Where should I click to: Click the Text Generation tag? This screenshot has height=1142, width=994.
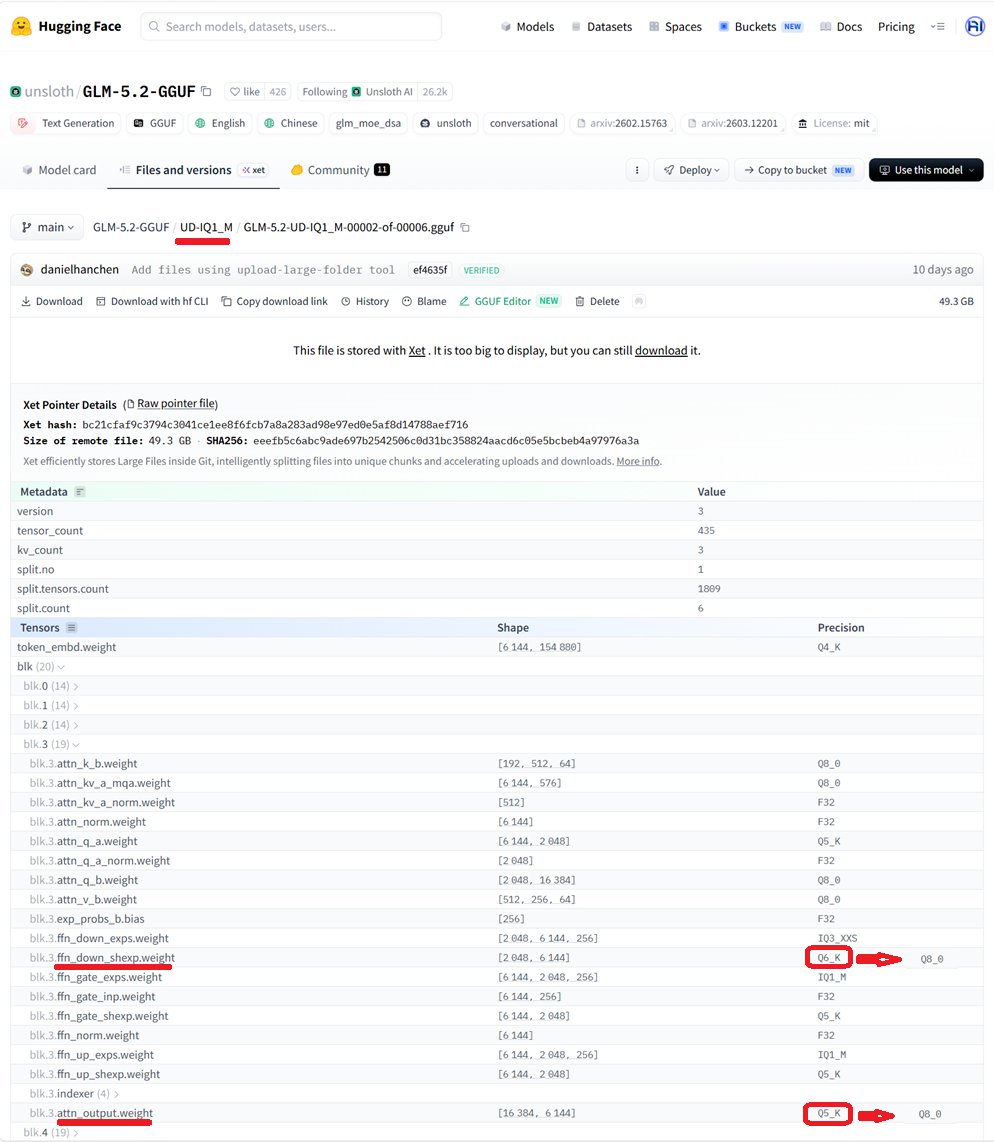[x=66, y=123]
